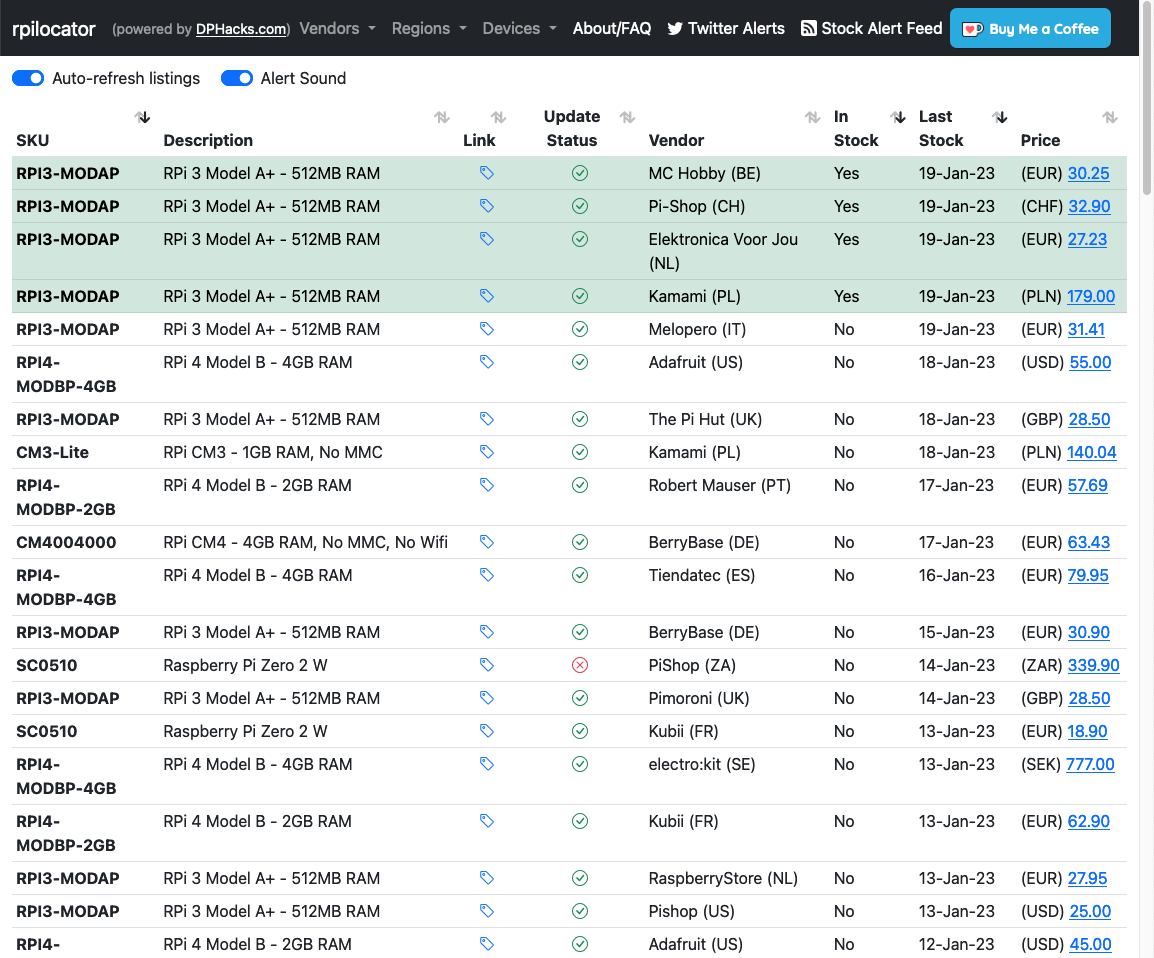Screen dimensions: 1154x958
Task: Open the Twitter Alerts nav item
Action: tap(726, 28)
